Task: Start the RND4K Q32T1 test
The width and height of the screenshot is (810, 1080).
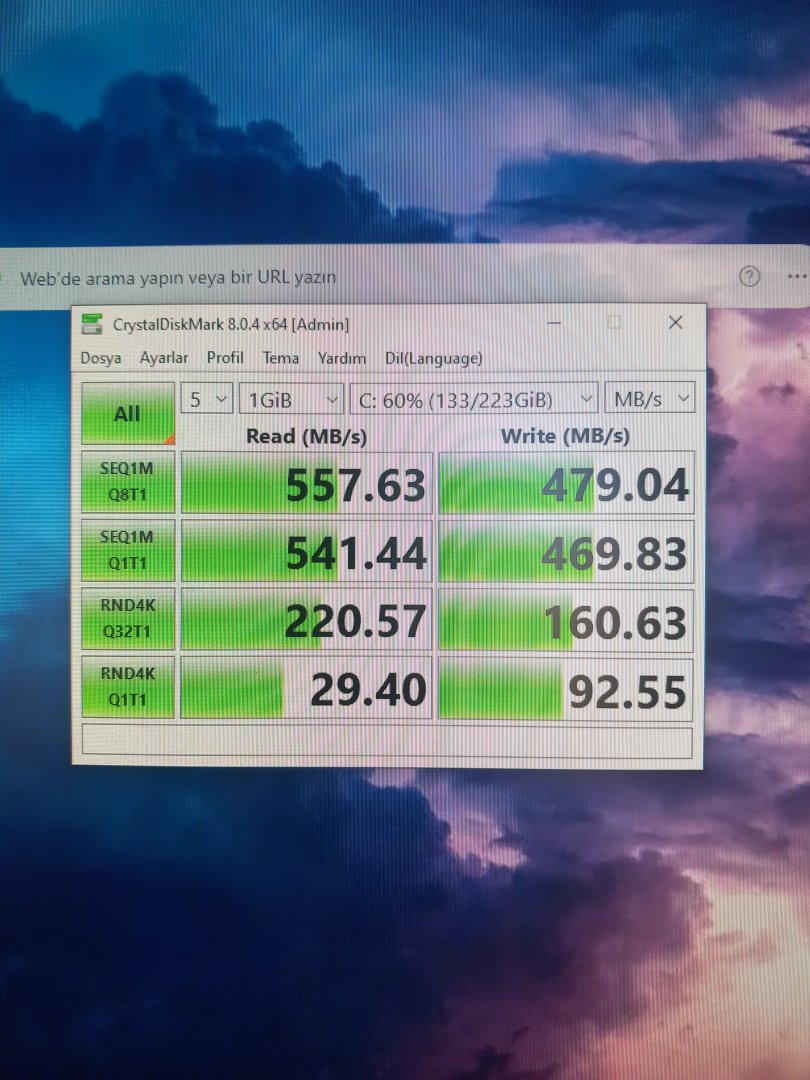Action: (127, 618)
